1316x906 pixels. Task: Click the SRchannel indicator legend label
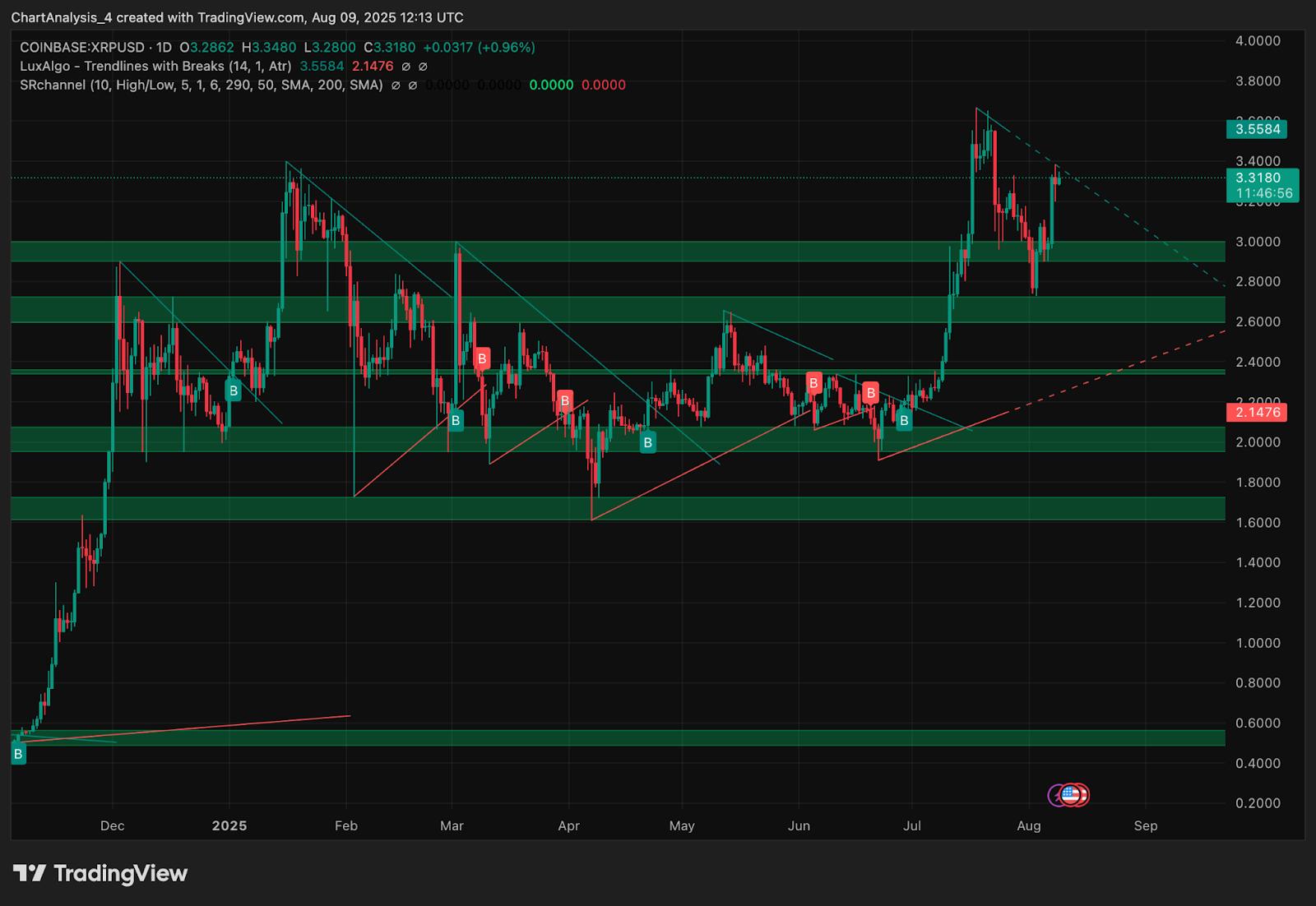click(x=202, y=85)
